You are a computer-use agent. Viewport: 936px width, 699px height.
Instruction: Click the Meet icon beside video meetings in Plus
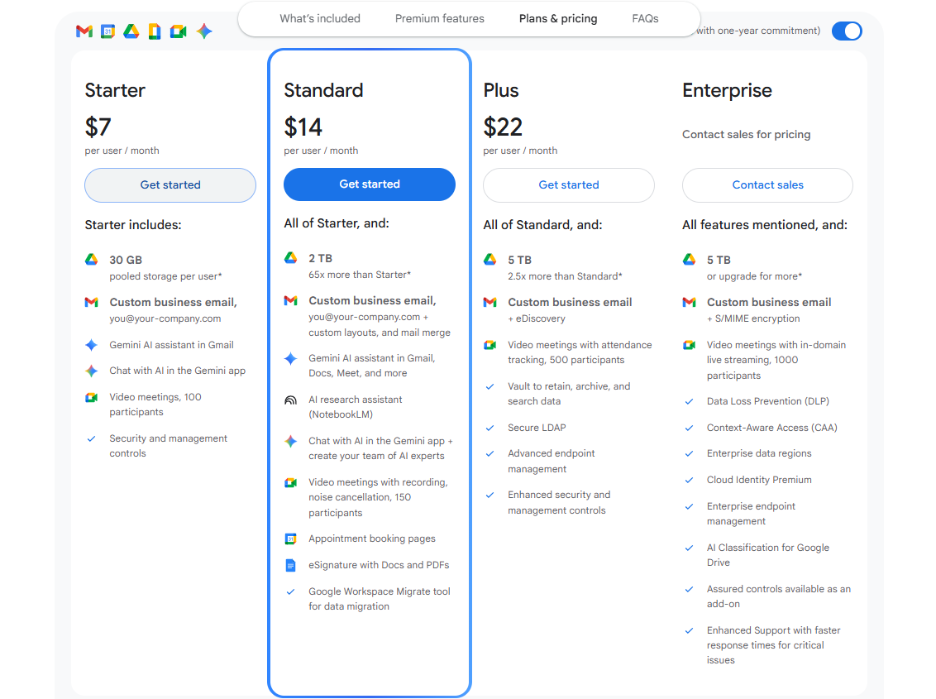tap(490, 344)
